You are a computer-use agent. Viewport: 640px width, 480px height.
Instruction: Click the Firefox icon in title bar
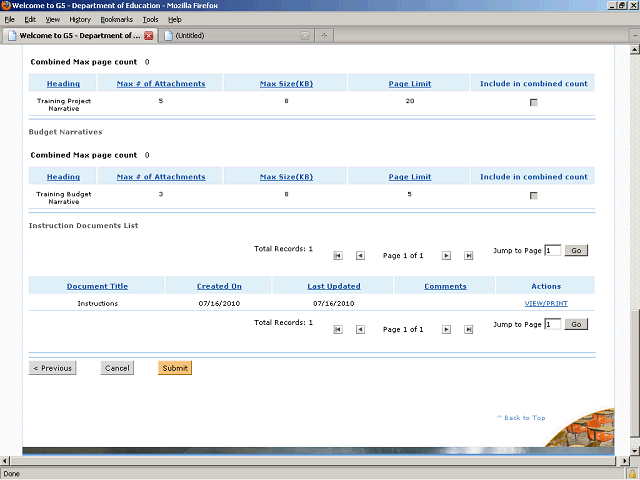click(x=6, y=5)
